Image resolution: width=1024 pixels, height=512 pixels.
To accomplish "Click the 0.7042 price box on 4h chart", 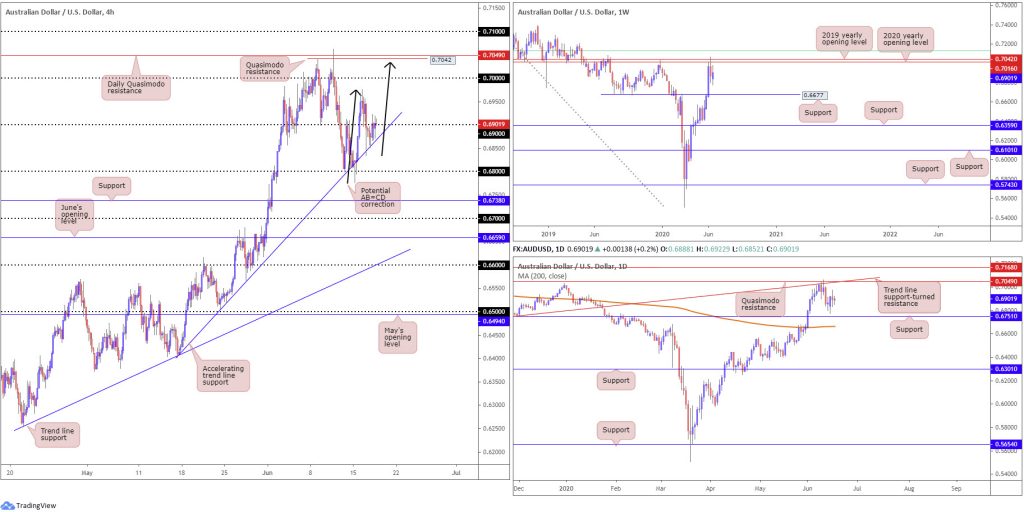I will 442,59.
